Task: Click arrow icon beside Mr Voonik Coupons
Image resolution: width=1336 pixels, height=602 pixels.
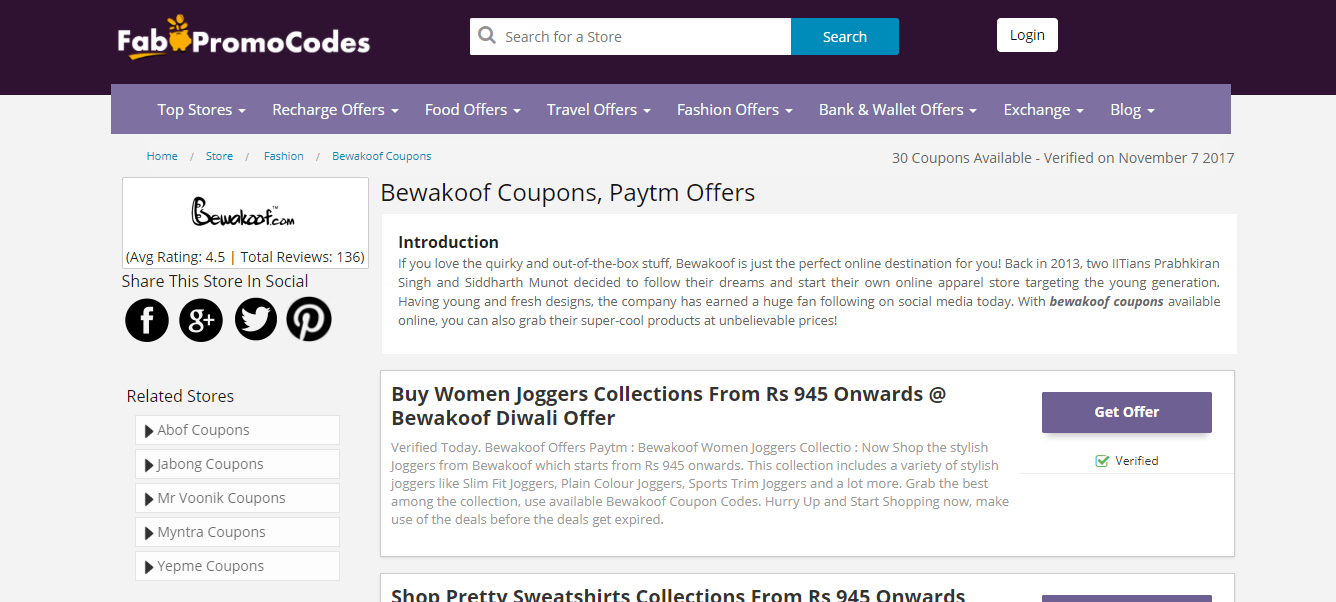Action: (149, 499)
